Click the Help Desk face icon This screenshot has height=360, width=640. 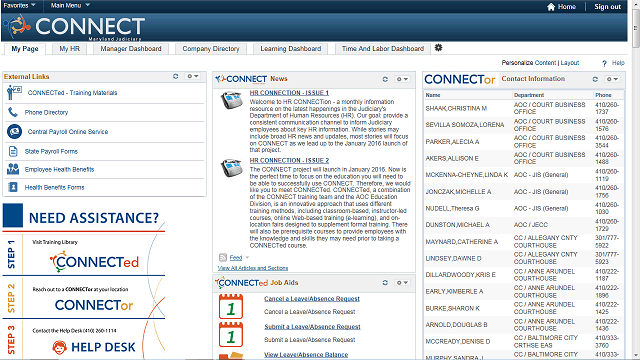[x=60, y=347]
